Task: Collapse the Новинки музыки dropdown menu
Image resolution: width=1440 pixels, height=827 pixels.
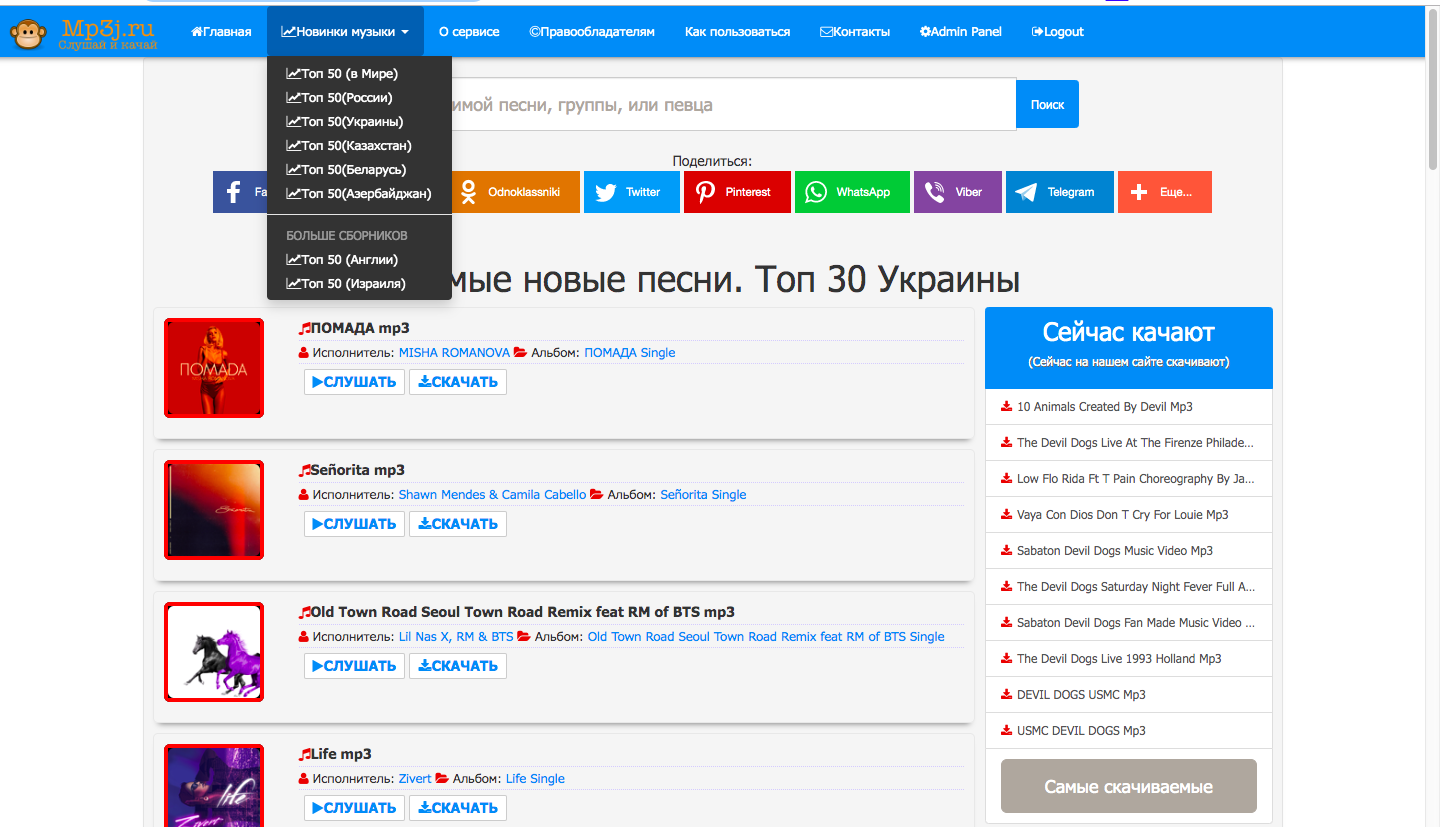Action: click(345, 32)
